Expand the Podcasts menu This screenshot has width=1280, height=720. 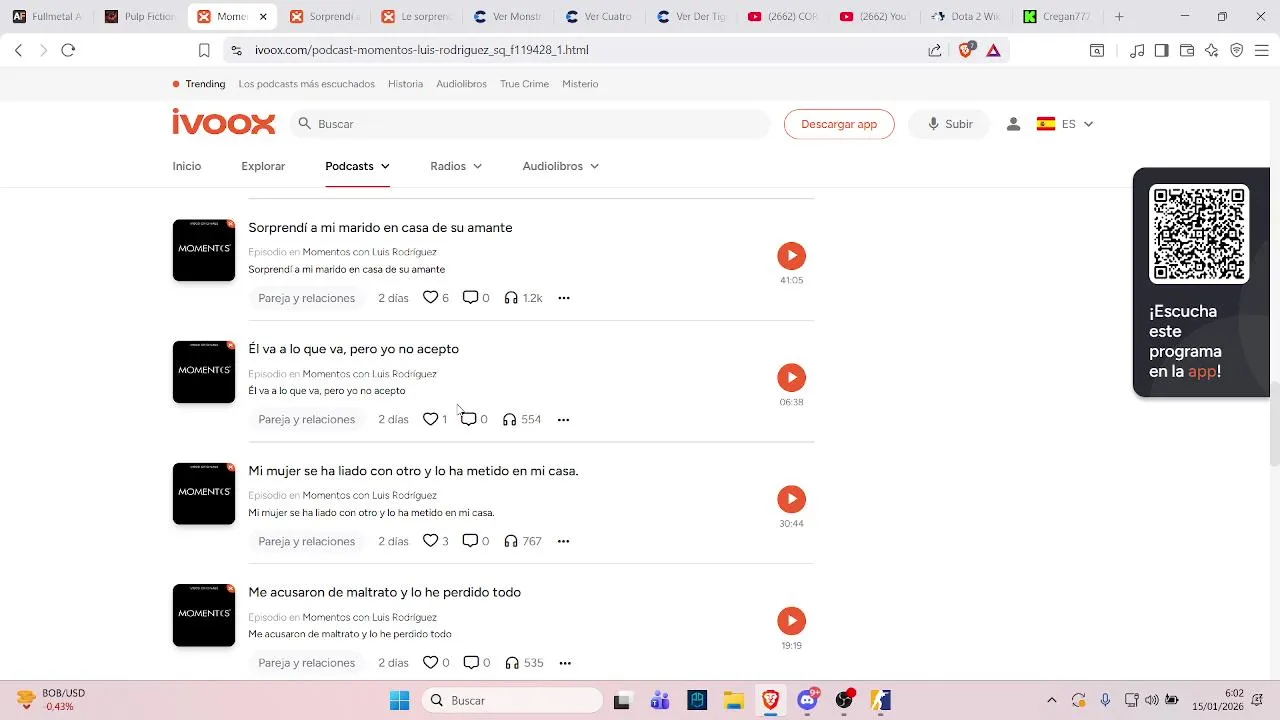click(357, 166)
